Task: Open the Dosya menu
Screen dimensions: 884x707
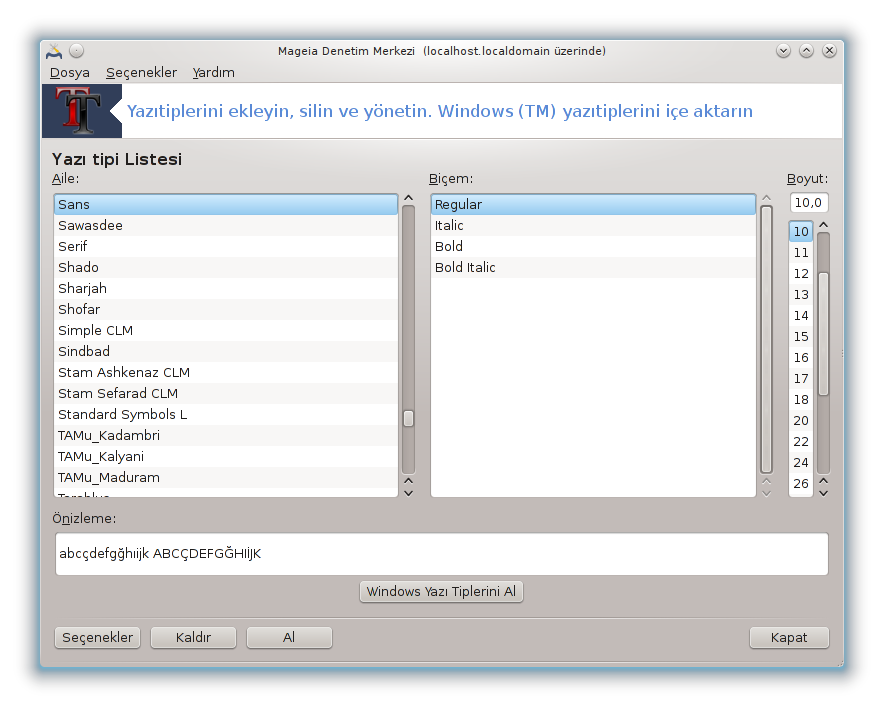Action: [x=70, y=73]
